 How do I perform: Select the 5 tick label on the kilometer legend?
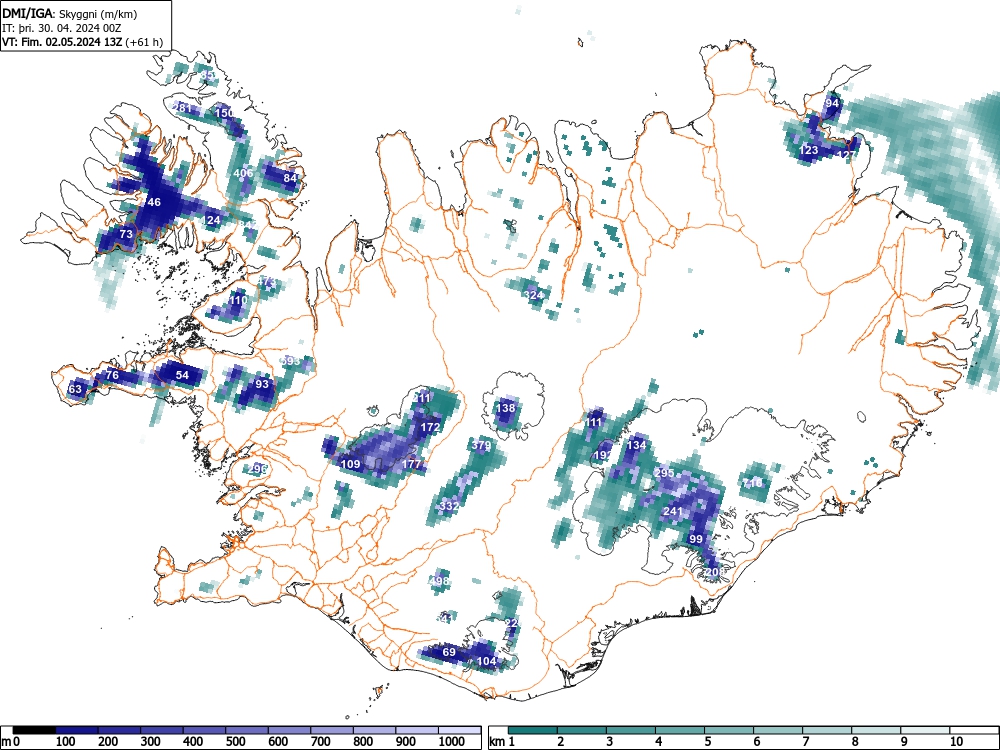707,742
